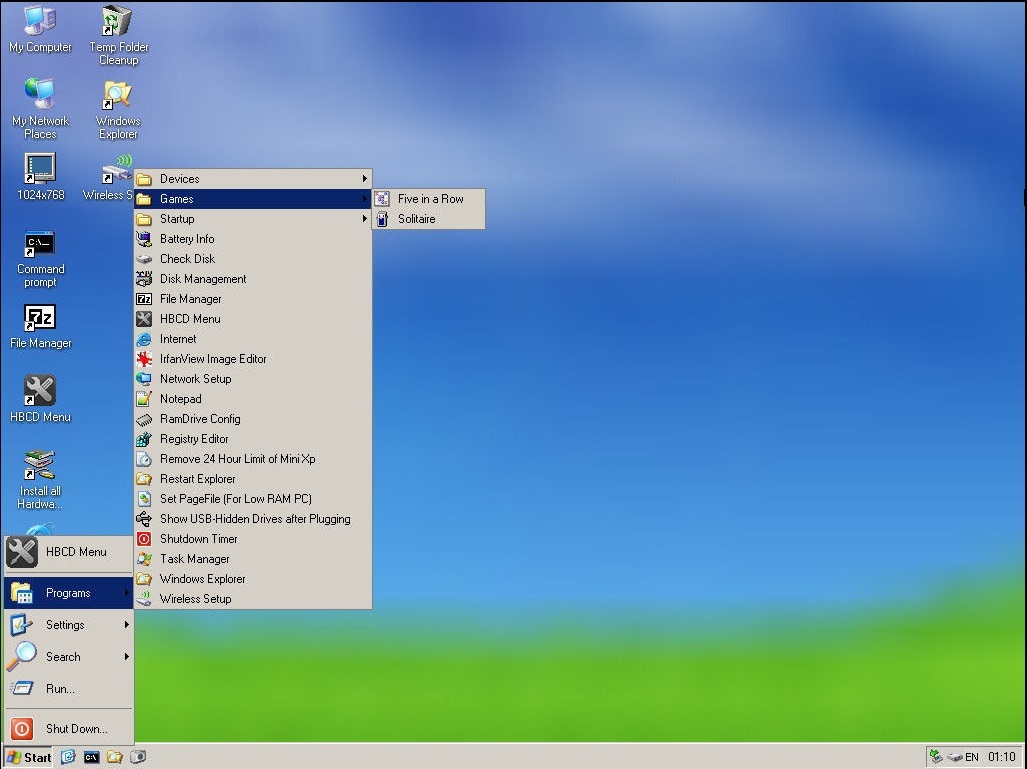Click the EN language indicator
1027x769 pixels.
(x=972, y=757)
